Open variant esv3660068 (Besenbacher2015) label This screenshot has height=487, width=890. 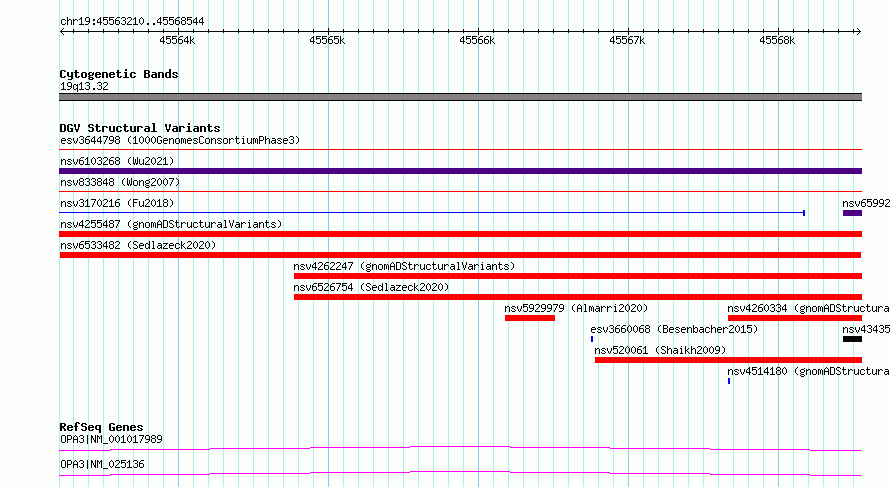(674, 329)
